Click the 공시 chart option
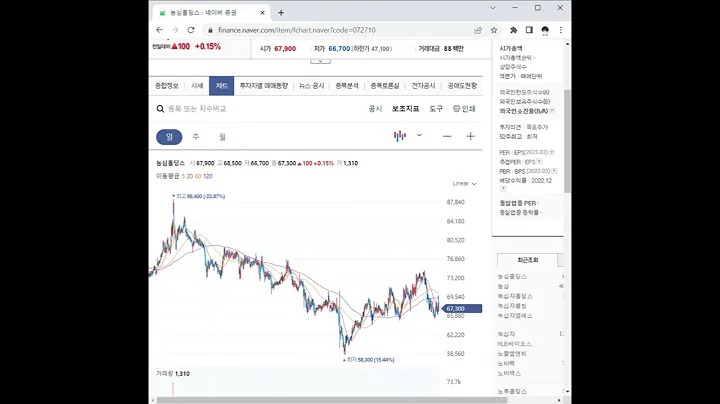The image size is (720, 404). (x=375, y=109)
